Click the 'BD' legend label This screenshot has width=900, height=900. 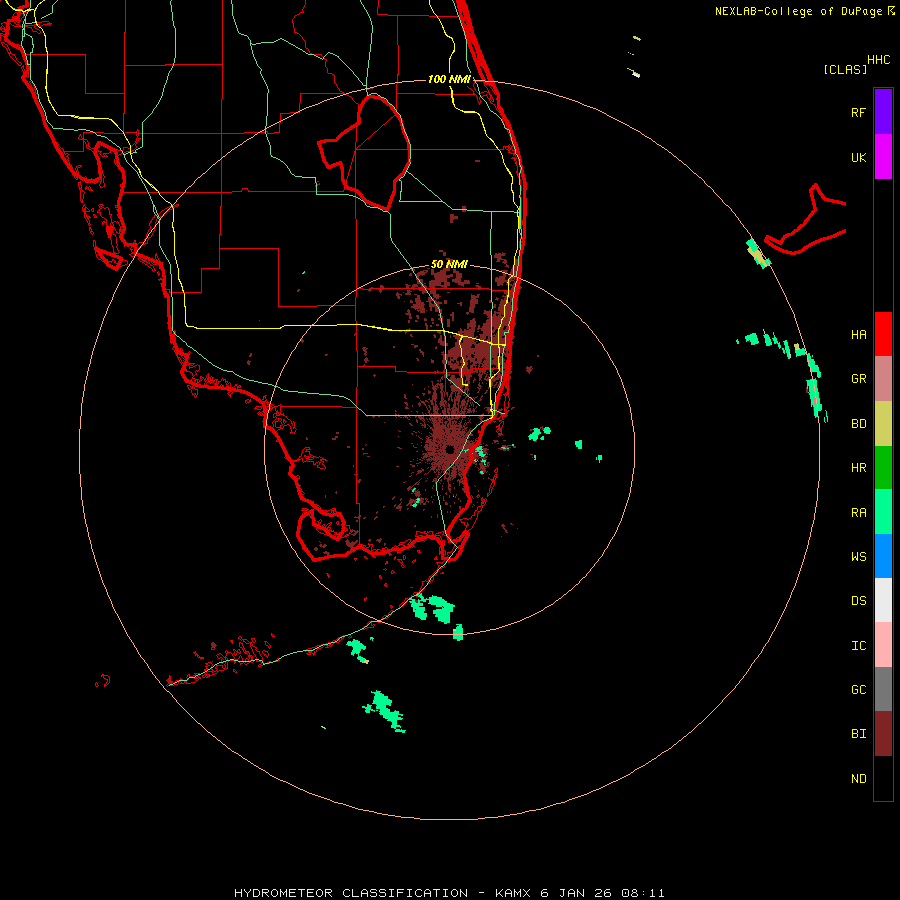[858, 424]
